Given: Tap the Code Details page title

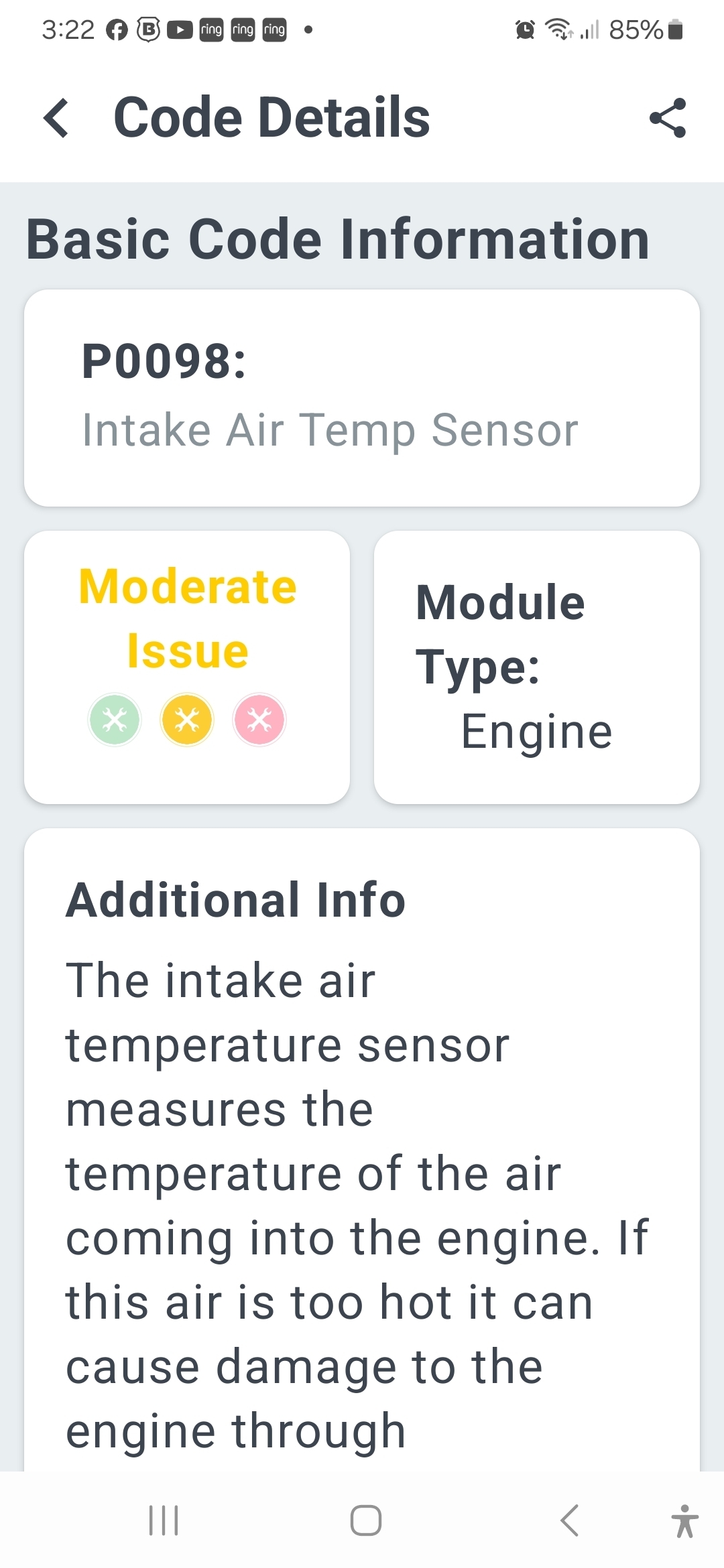Looking at the screenshot, I should (271, 118).
